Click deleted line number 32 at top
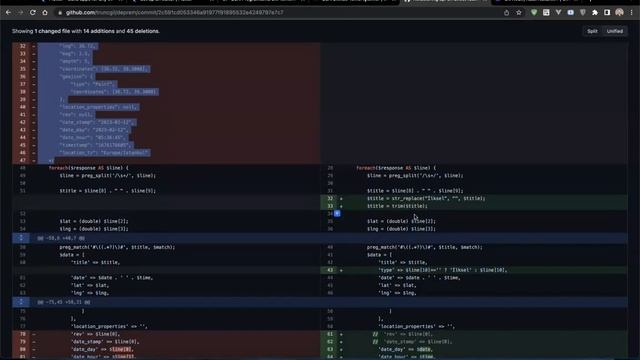 tap(22, 46)
